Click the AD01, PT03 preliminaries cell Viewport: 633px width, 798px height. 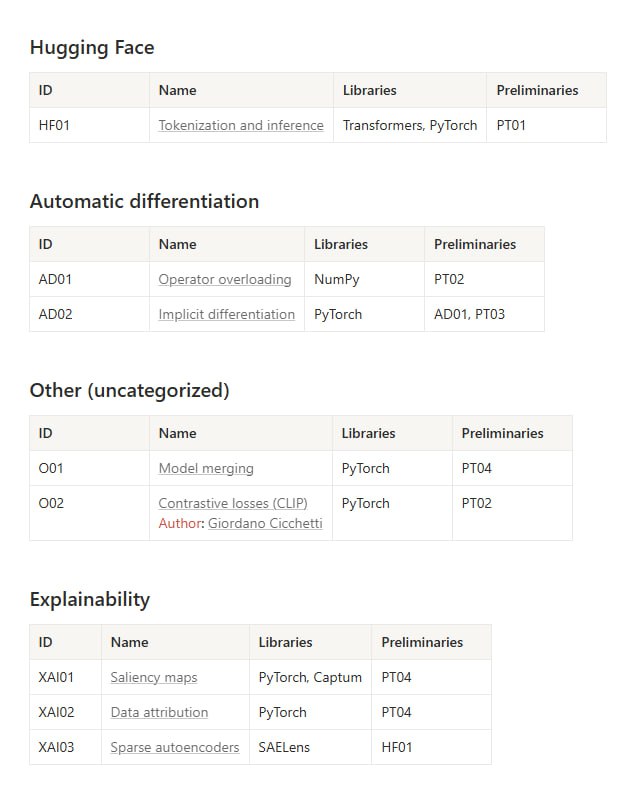point(469,314)
